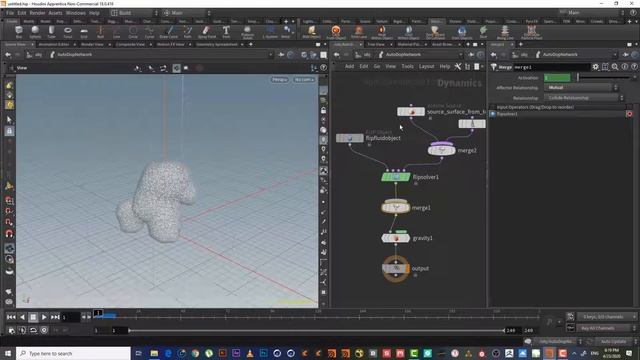Click the Select tool in viewport sidebar
Image resolution: width=640 pixels, height=360 pixels.
click(x=9, y=120)
